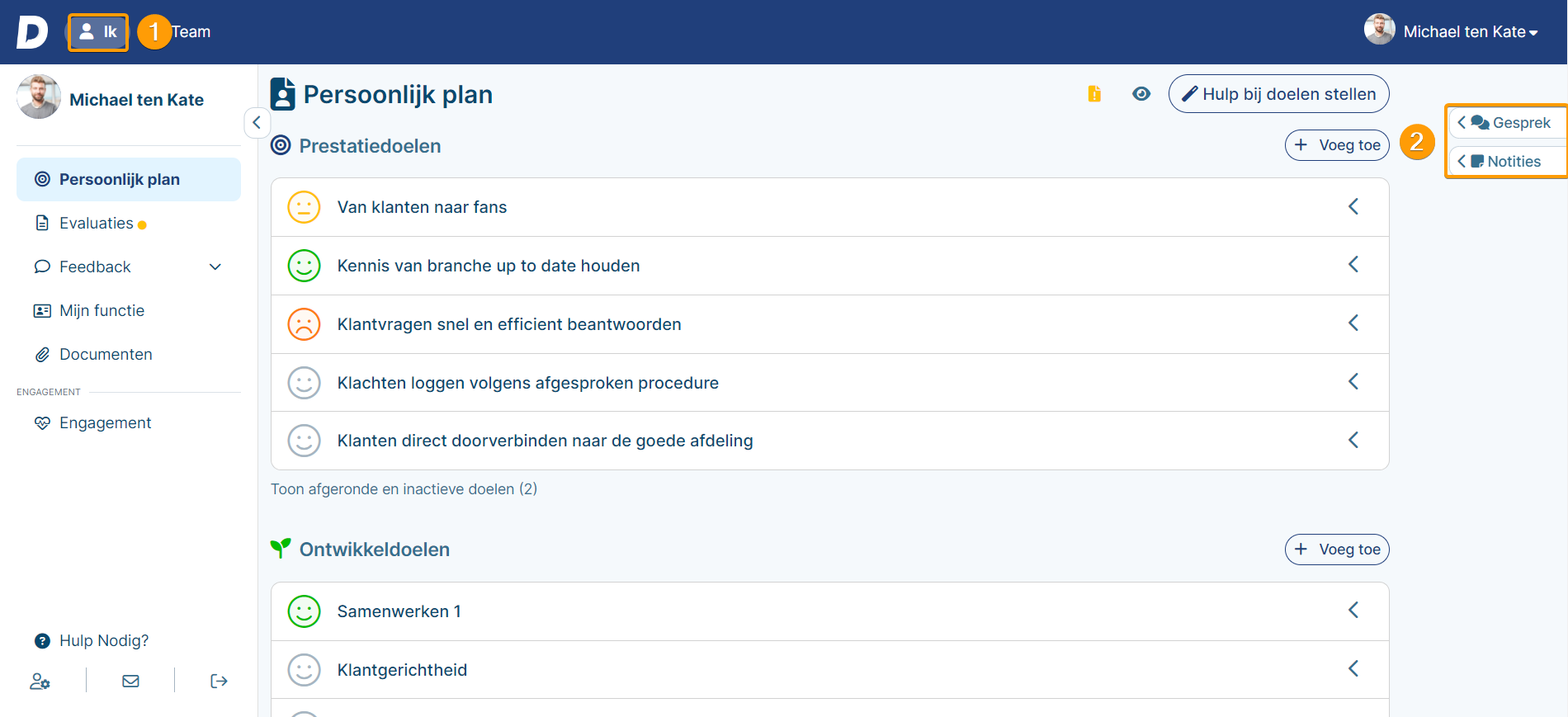Click the D logo in the header
This screenshot has width=1568, height=717.
coord(31,32)
